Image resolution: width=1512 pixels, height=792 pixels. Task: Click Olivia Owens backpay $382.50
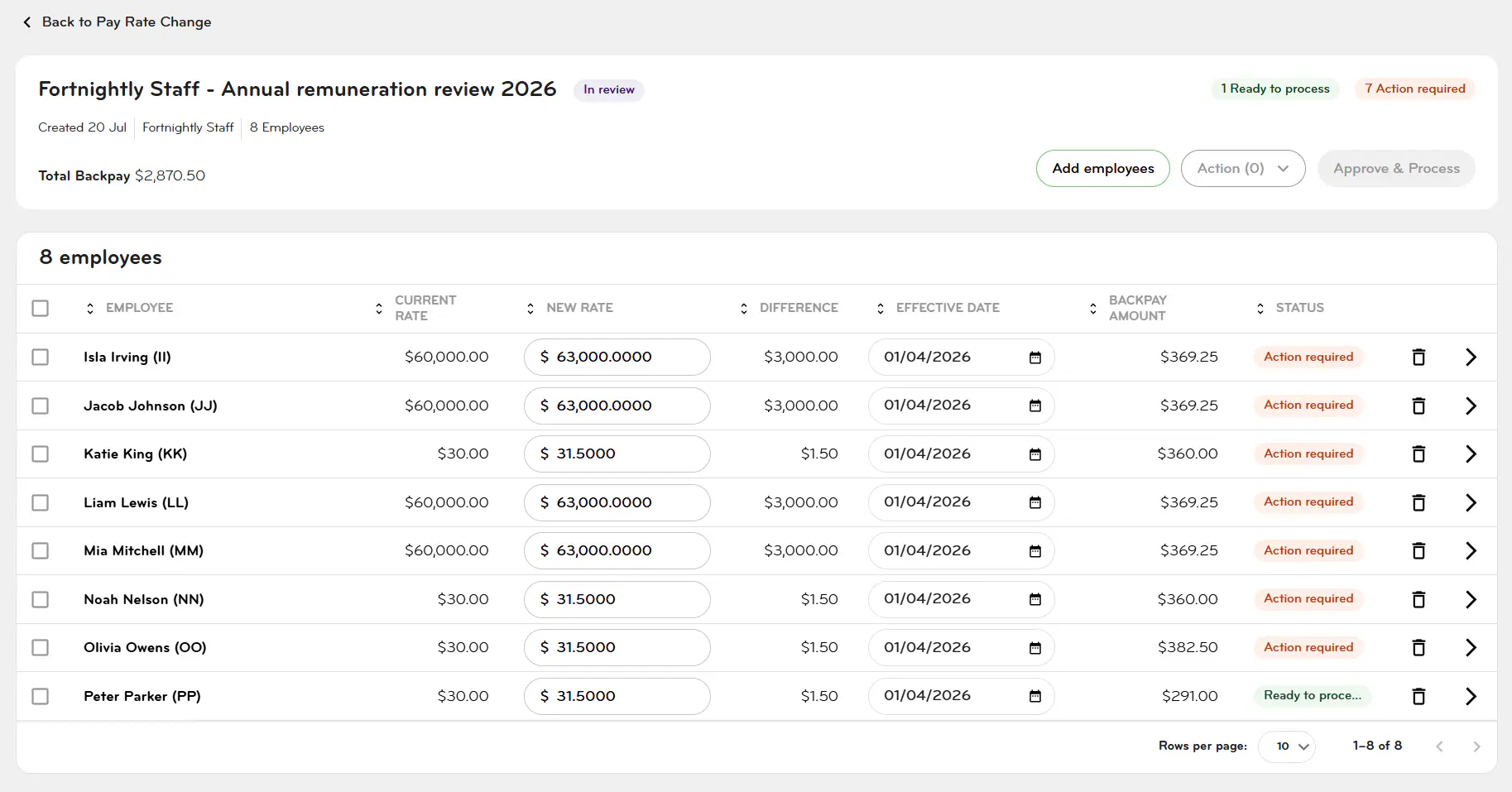[1188, 647]
